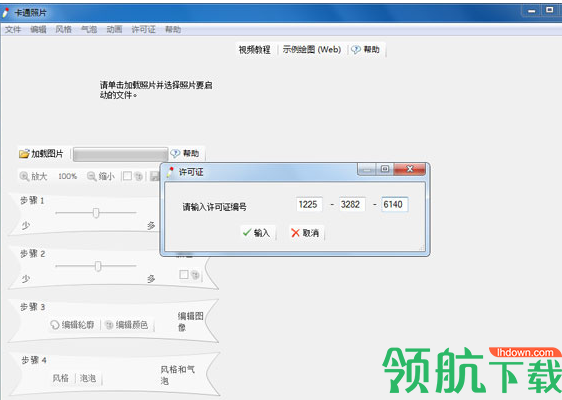Open the 编辑 menu
Screen dimensions: 562x400
[x=38, y=29]
